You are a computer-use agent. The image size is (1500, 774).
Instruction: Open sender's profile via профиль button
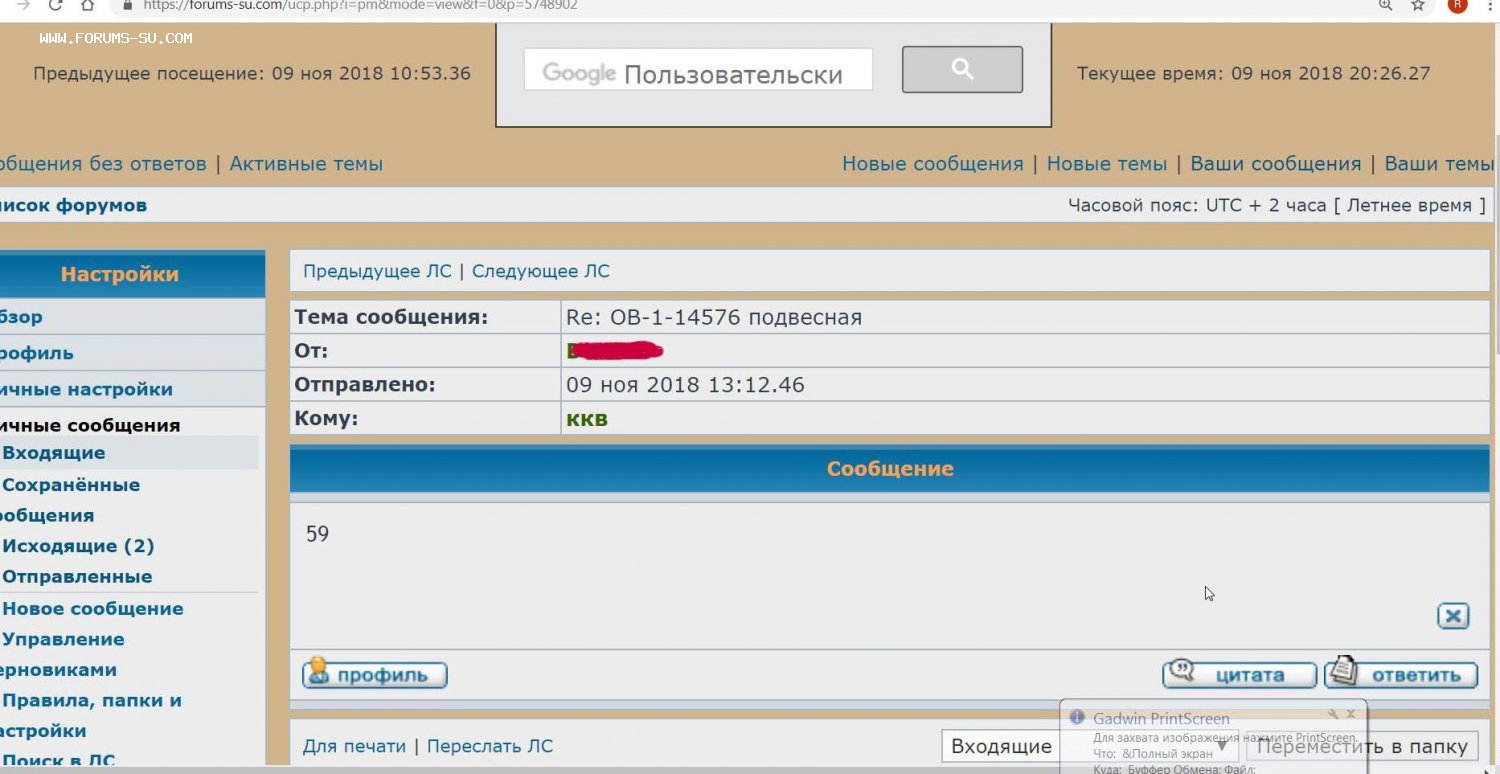click(x=375, y=675)
